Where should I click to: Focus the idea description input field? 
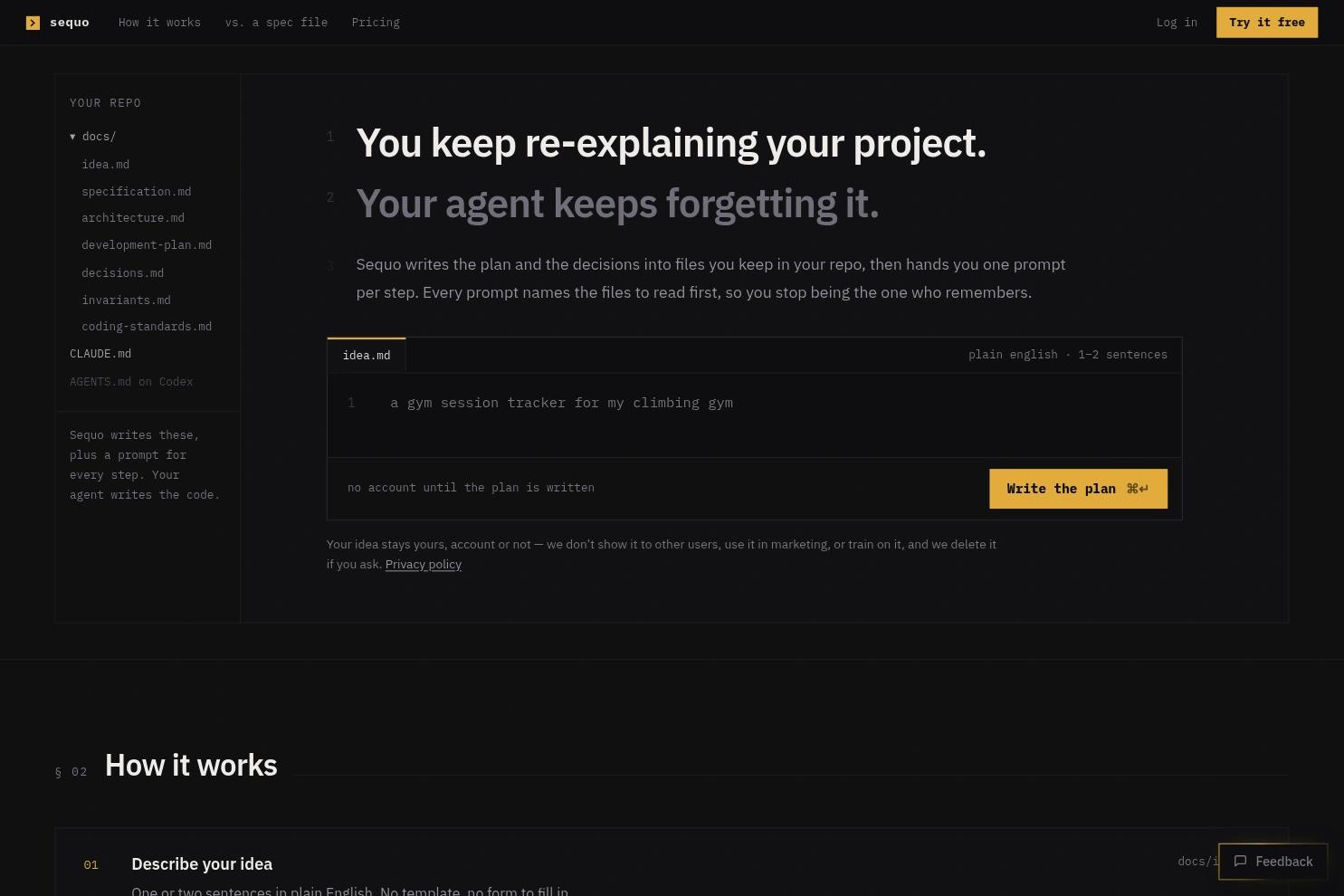755,415
